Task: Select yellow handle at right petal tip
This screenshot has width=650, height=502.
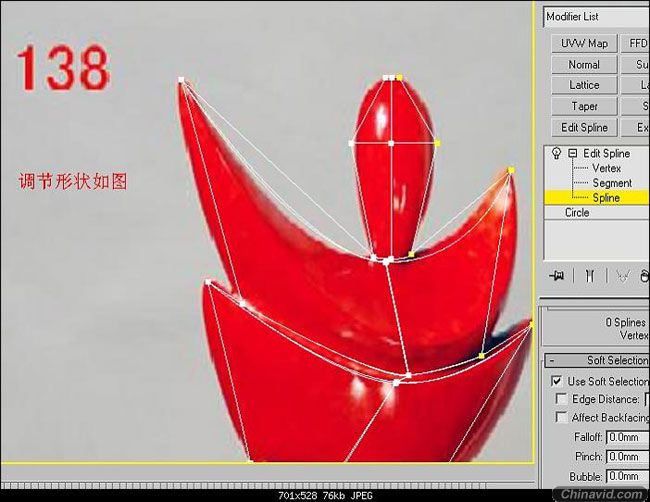Action: pos(511,170)
